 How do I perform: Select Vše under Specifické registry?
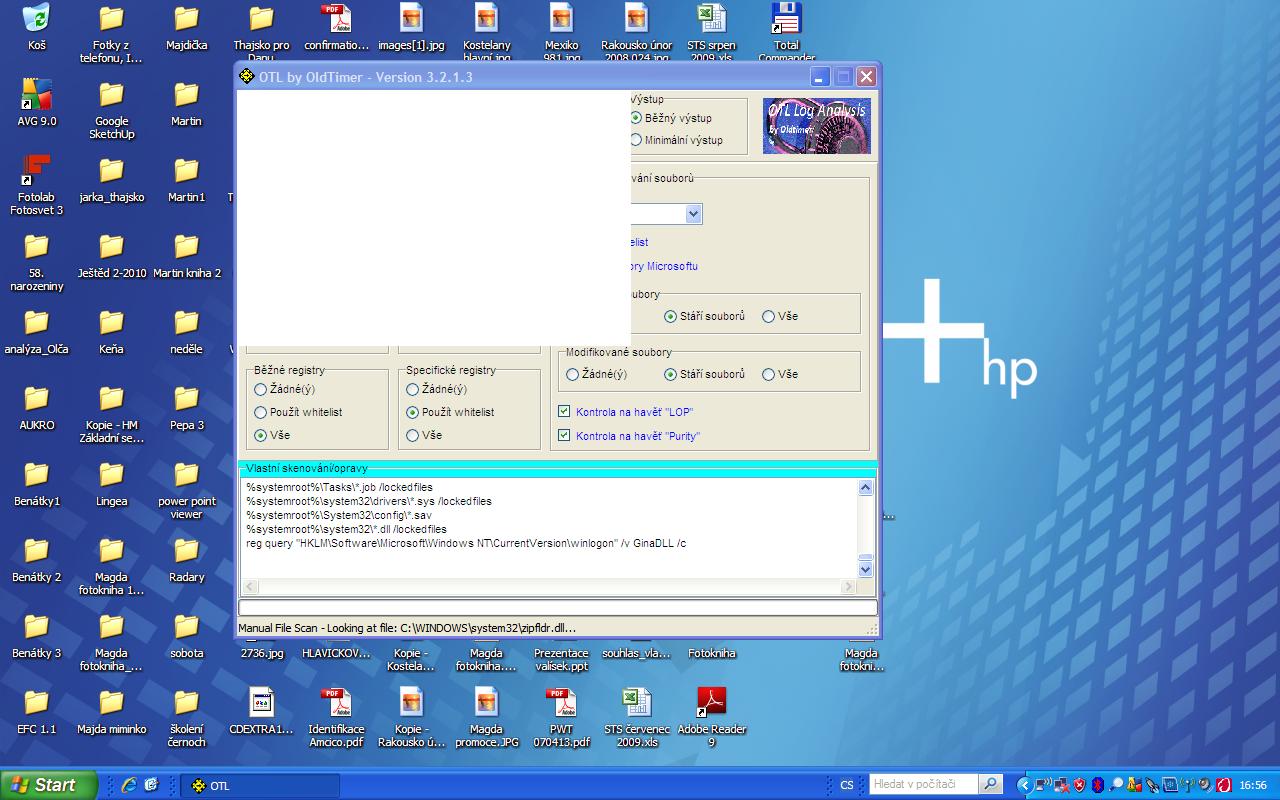click(412, 435)
